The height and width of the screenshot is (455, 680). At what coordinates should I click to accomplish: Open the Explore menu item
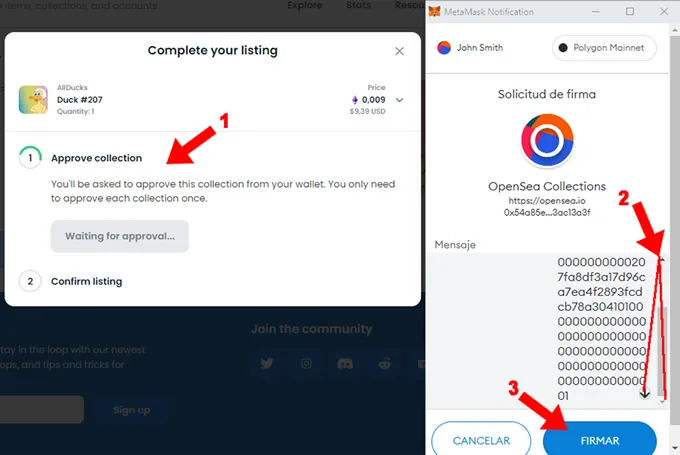(304, 6)
